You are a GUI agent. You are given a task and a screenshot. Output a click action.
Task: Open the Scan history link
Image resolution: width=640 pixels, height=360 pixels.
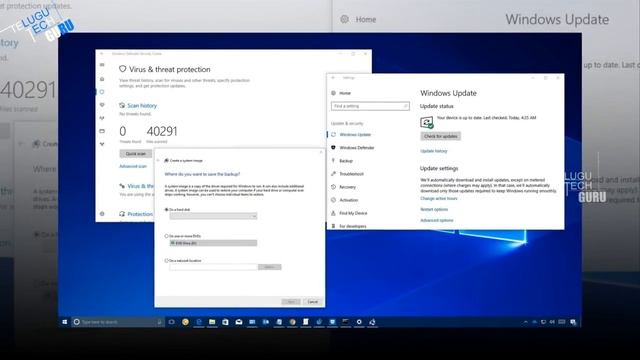[x=142, y=106]
